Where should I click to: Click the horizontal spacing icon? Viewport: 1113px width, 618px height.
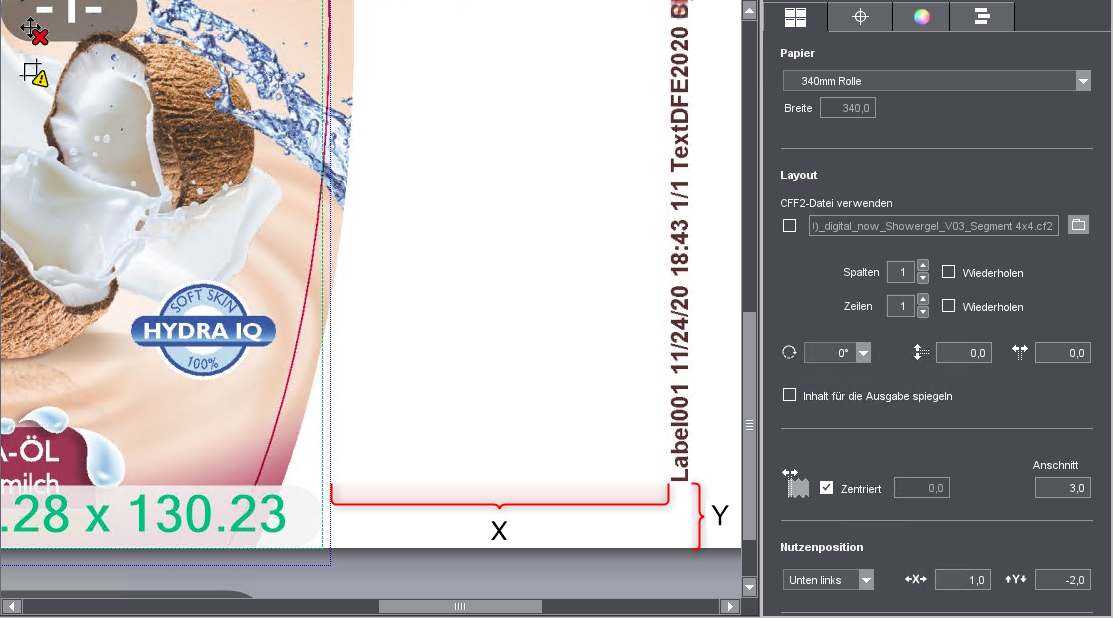[1020, 352]
